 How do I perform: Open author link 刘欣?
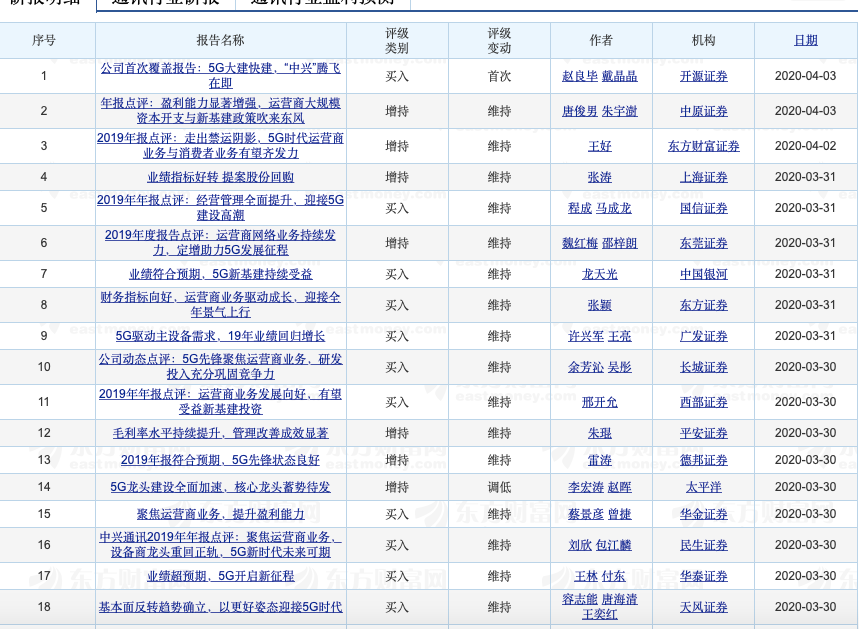coord(580,545)
